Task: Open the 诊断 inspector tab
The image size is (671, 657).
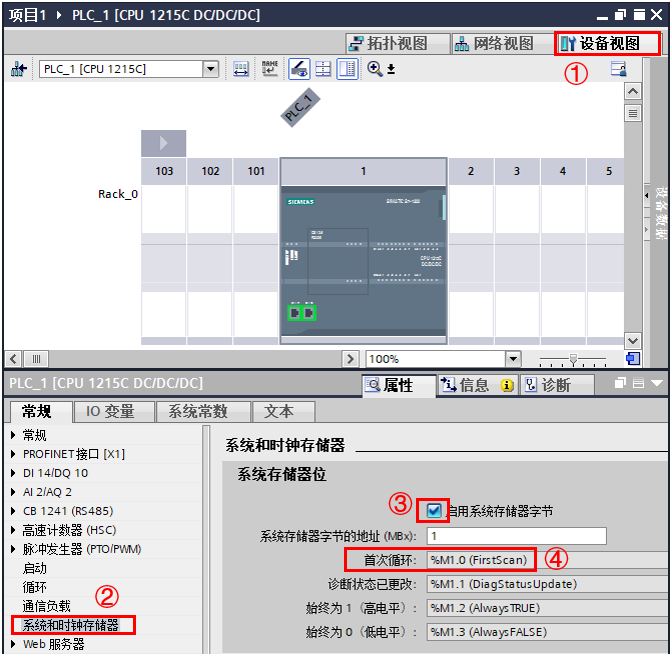Action: [x=556, y=385]
